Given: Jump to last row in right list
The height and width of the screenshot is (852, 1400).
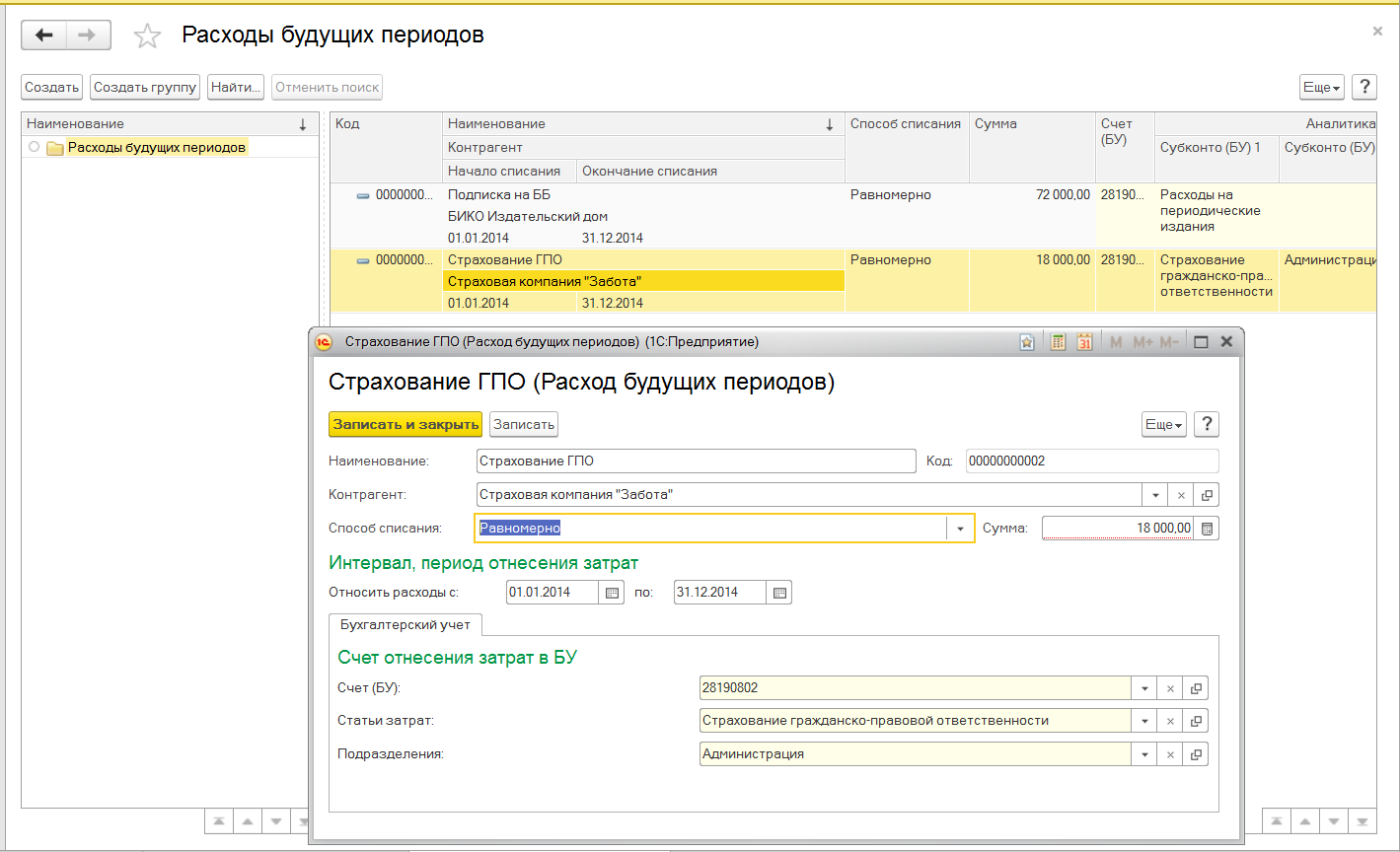Looking at the screenshot, I should 1363,820.
